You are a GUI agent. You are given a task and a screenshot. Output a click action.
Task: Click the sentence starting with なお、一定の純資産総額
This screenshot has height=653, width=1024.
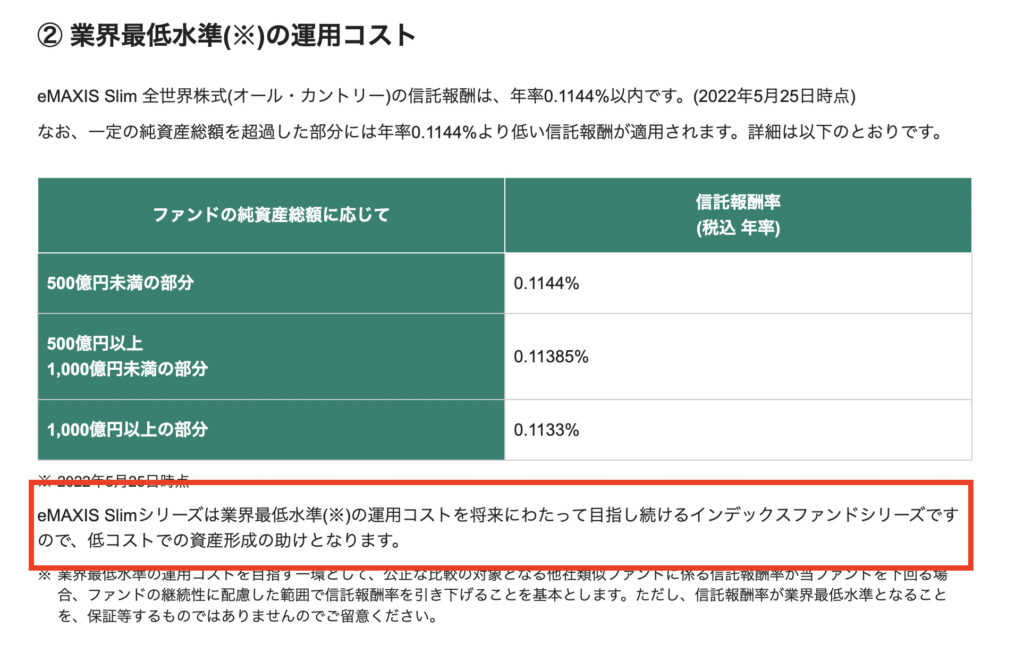click(490, 132)
